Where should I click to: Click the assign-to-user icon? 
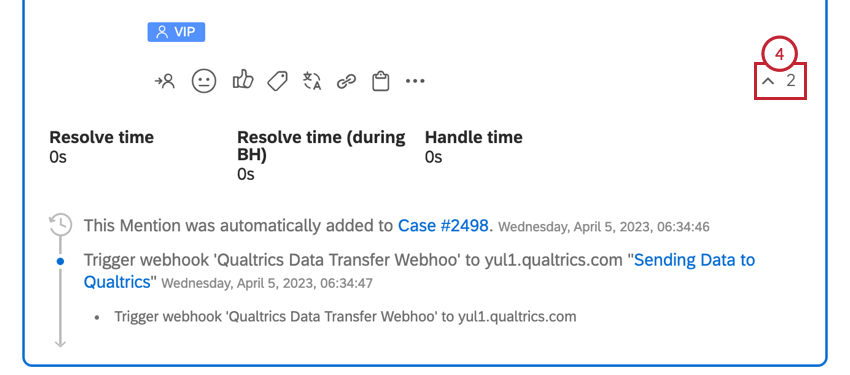pyautogui.click(x=165, y=82)
